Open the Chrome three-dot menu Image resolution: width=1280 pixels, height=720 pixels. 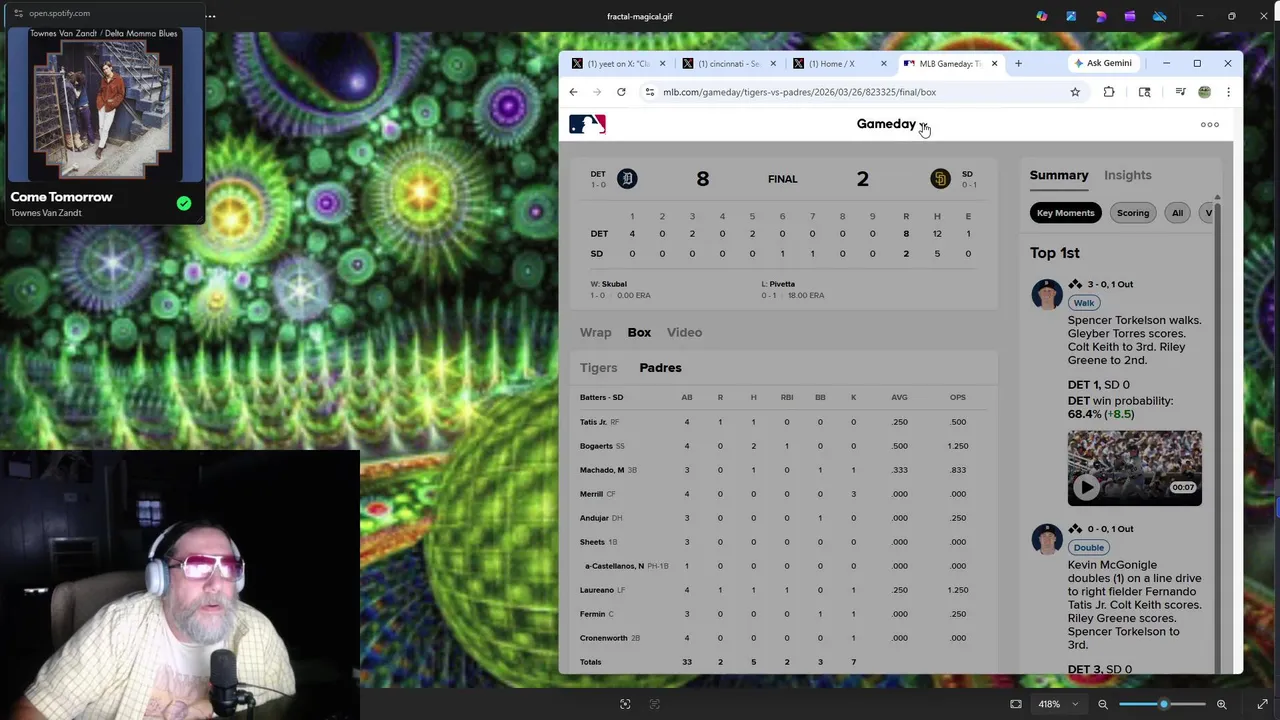(x=1228, y=92)
